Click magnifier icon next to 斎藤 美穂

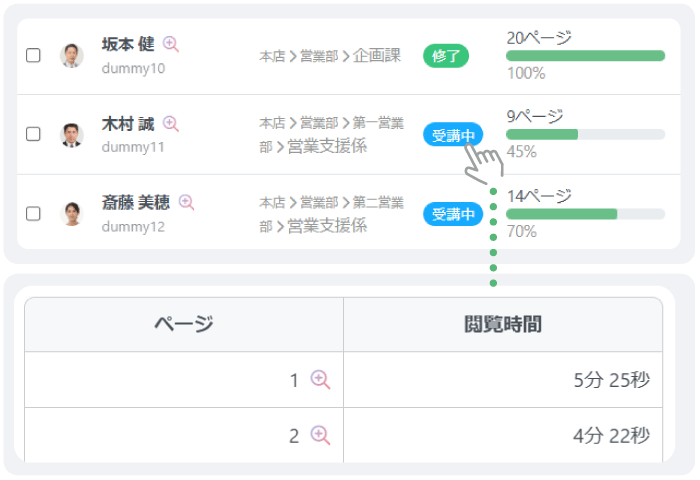click(x=186, y=202)
